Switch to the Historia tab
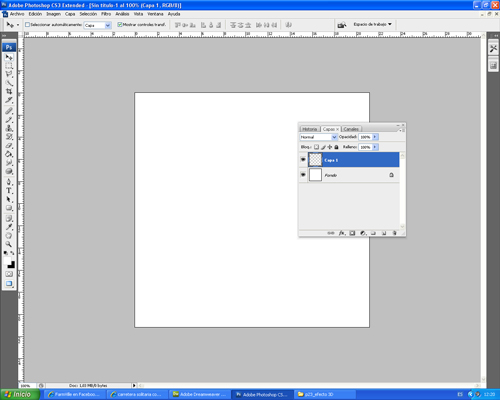 click(310, 129)
